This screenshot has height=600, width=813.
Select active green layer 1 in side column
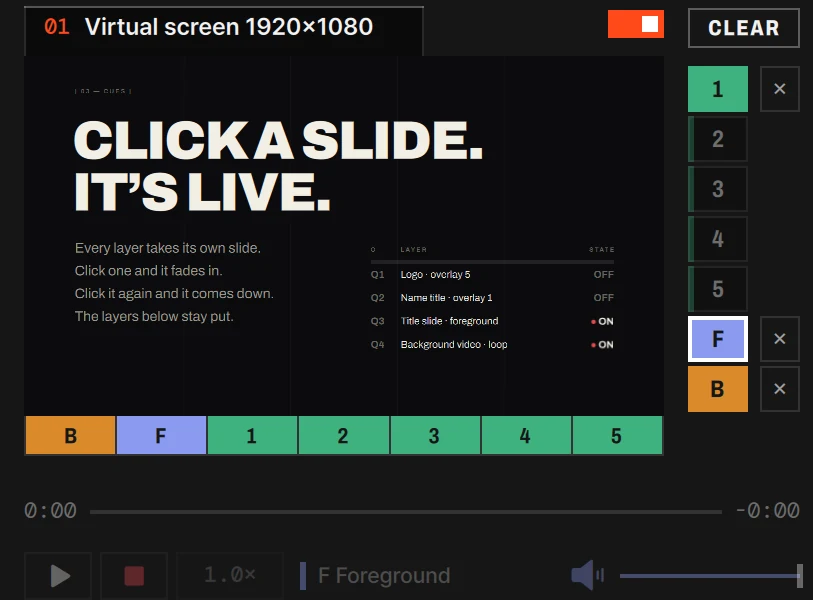718,89
